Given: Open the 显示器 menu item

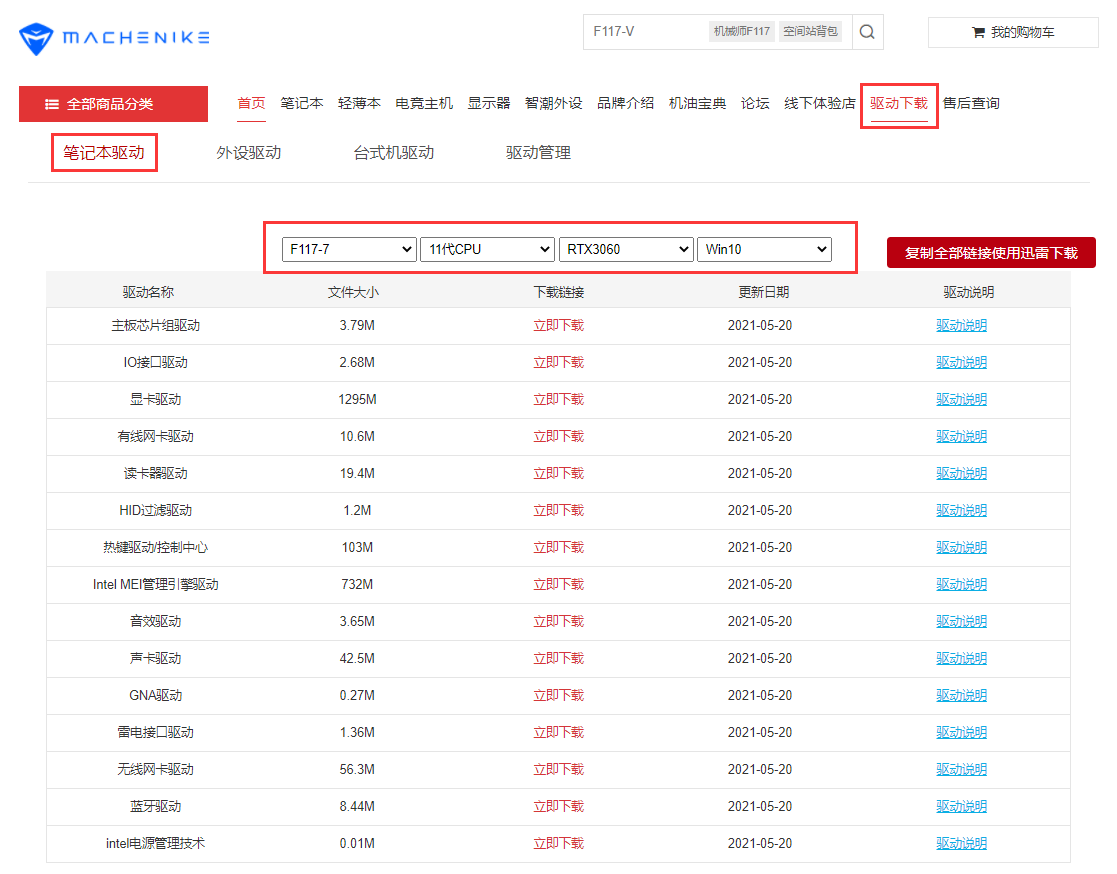Looking at the screenshot, I should (x=489, y=103).
